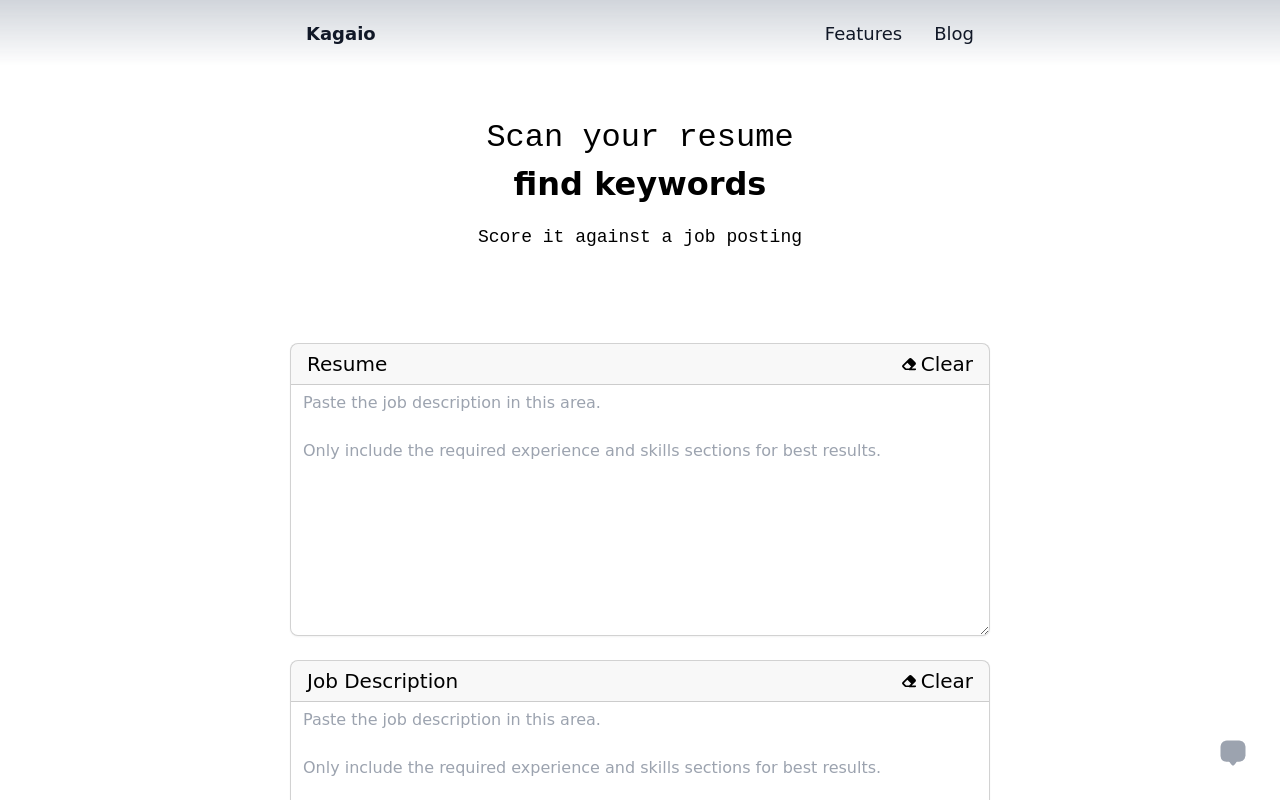Focus the Job Description text area
This screenshot has height=800, width=1280.
[x=640, y=751]
